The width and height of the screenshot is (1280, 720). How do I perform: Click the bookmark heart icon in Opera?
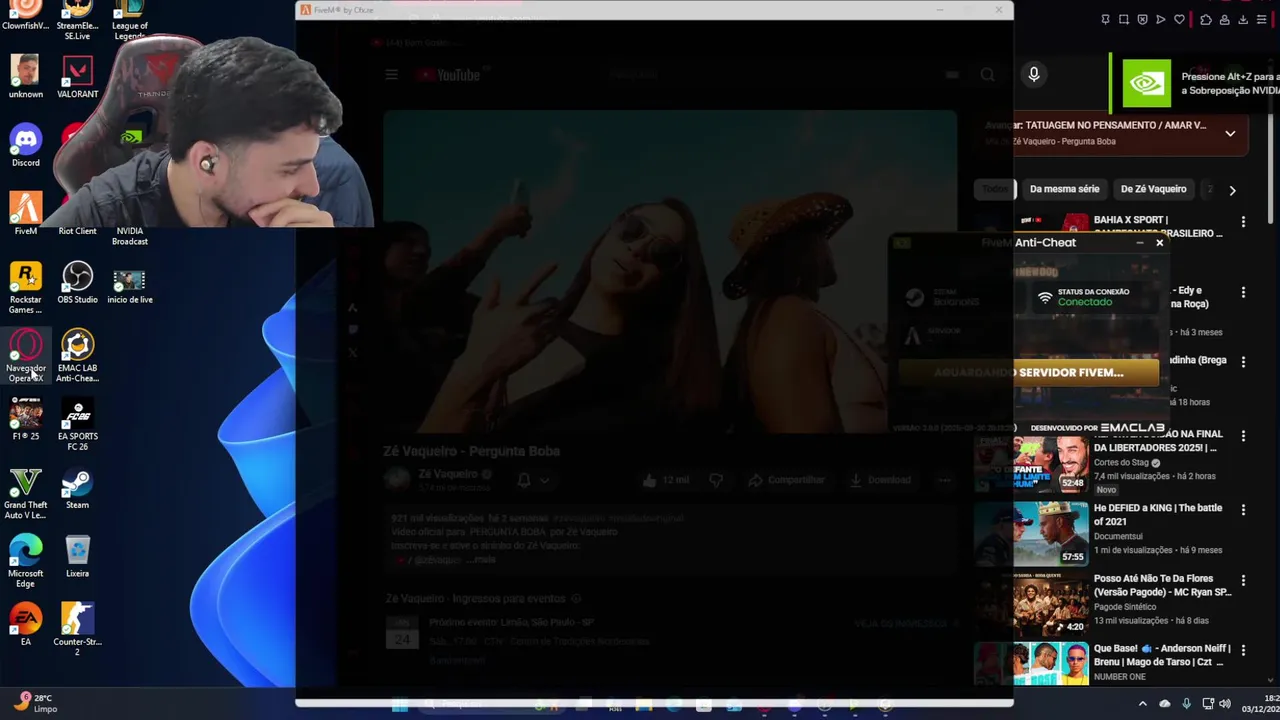point(1180,19)
